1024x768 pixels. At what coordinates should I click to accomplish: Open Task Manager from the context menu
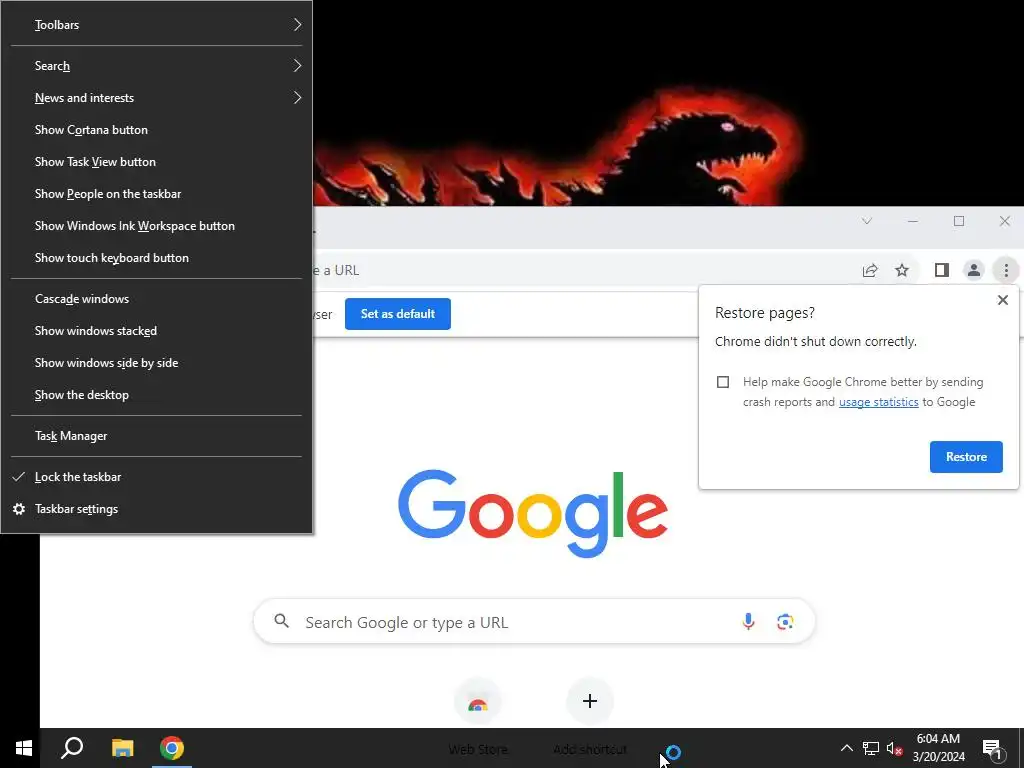pyautogui.click(x=157, y=436)
